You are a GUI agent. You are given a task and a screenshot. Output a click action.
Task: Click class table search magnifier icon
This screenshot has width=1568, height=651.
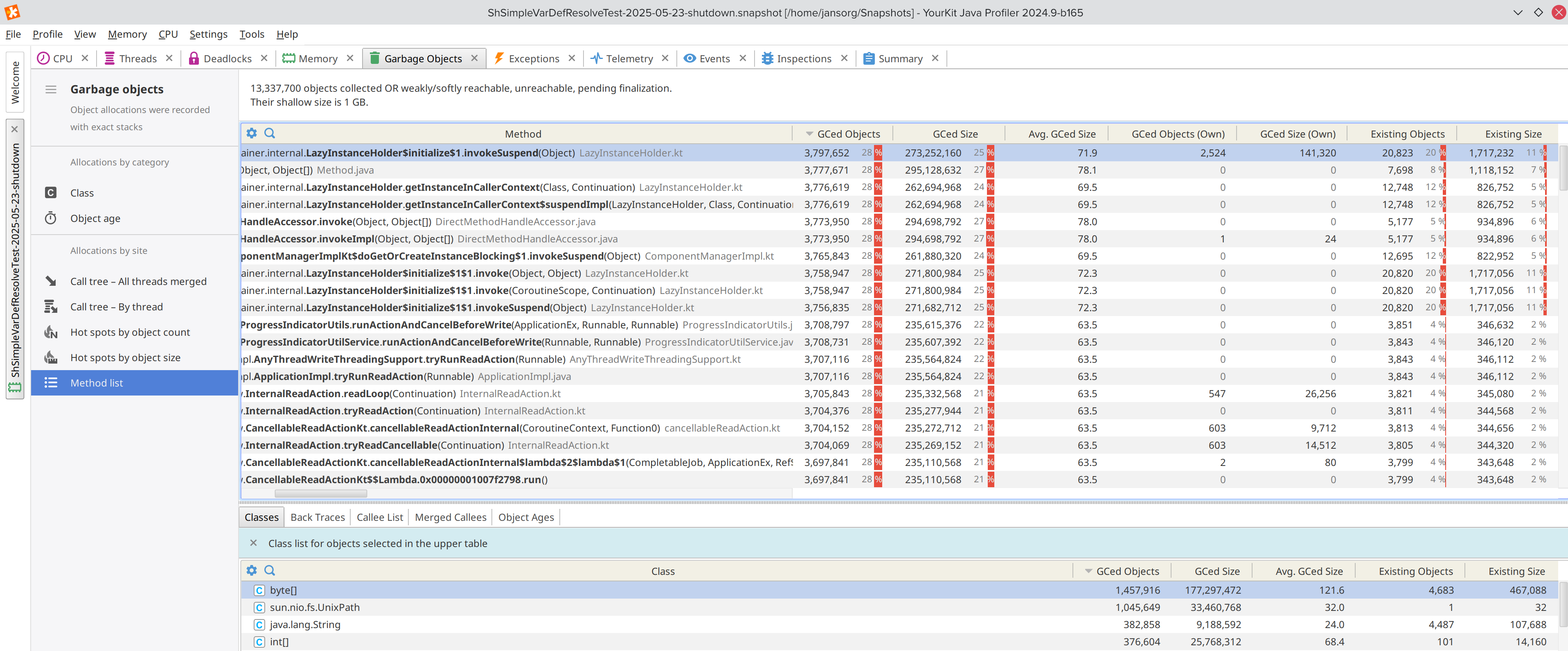[270, 571]
